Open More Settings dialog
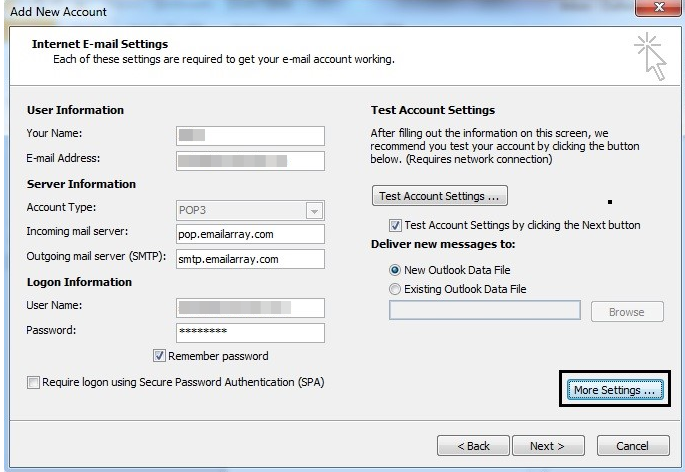 (614, 389)
